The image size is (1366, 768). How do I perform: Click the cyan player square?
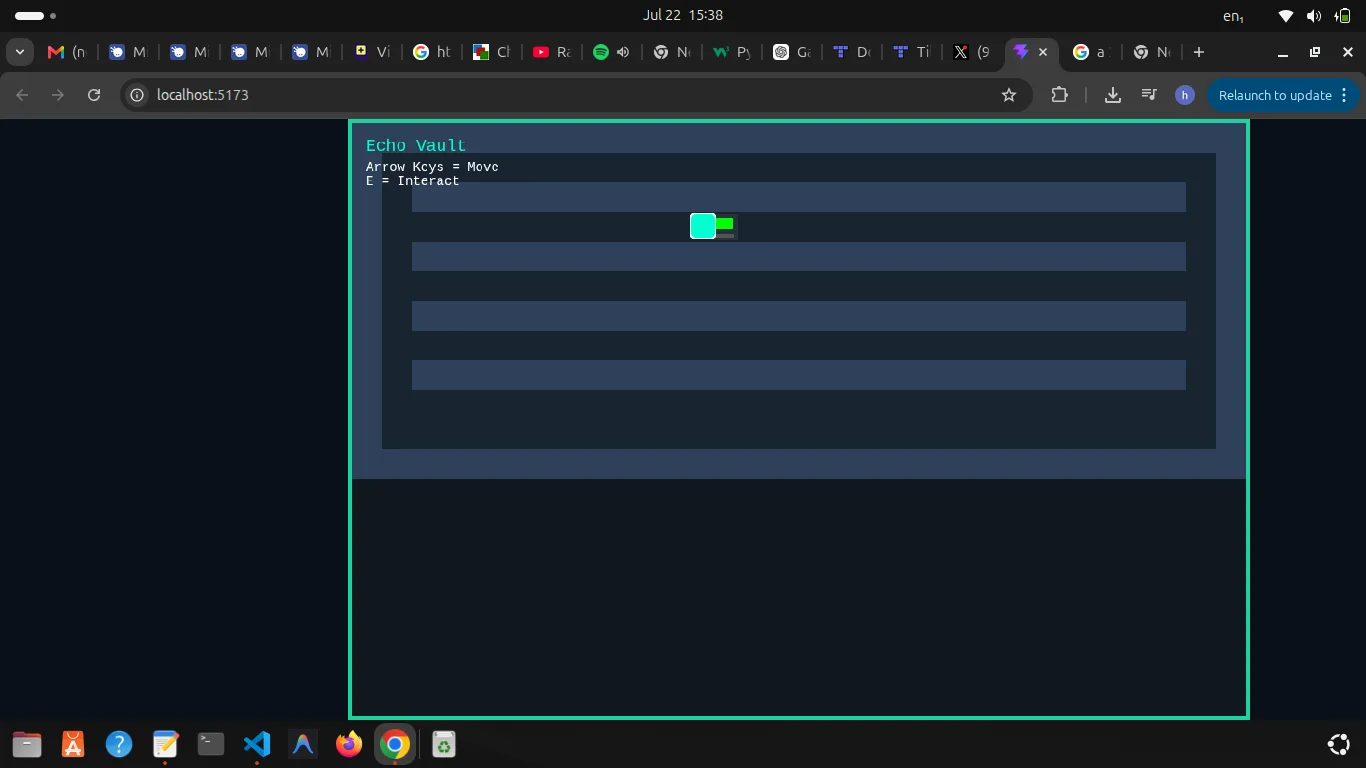(x=703, y=226)
